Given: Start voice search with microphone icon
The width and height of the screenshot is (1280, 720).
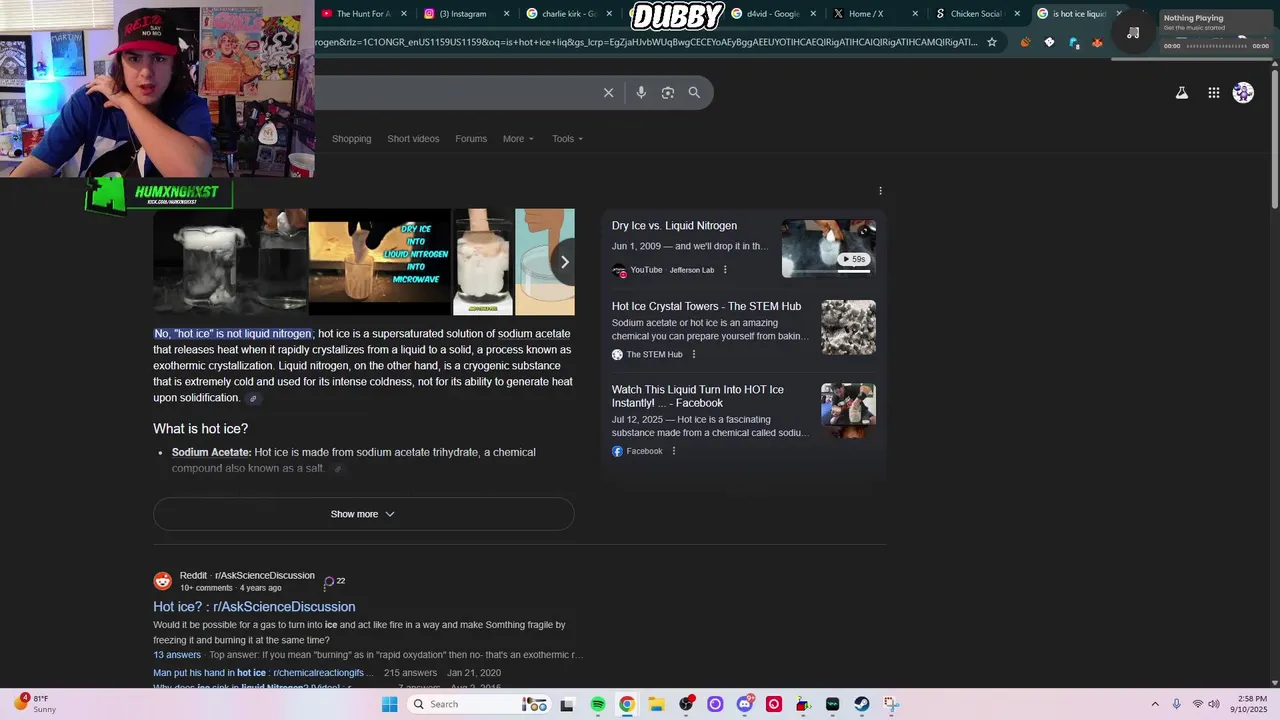Looking at the screenshot, I should point(641,93).
